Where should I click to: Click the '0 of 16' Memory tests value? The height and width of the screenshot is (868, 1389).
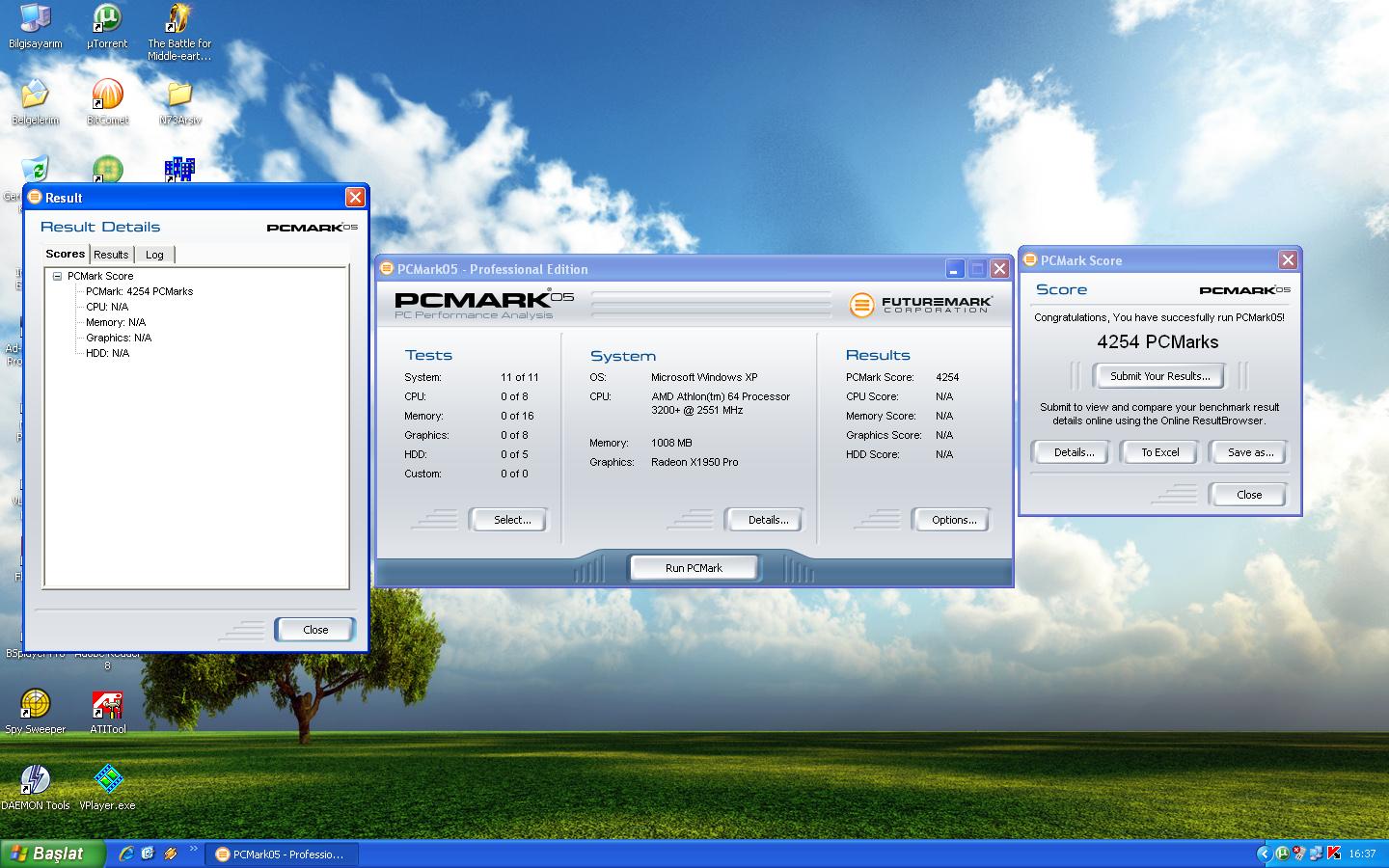pos(517,416)
